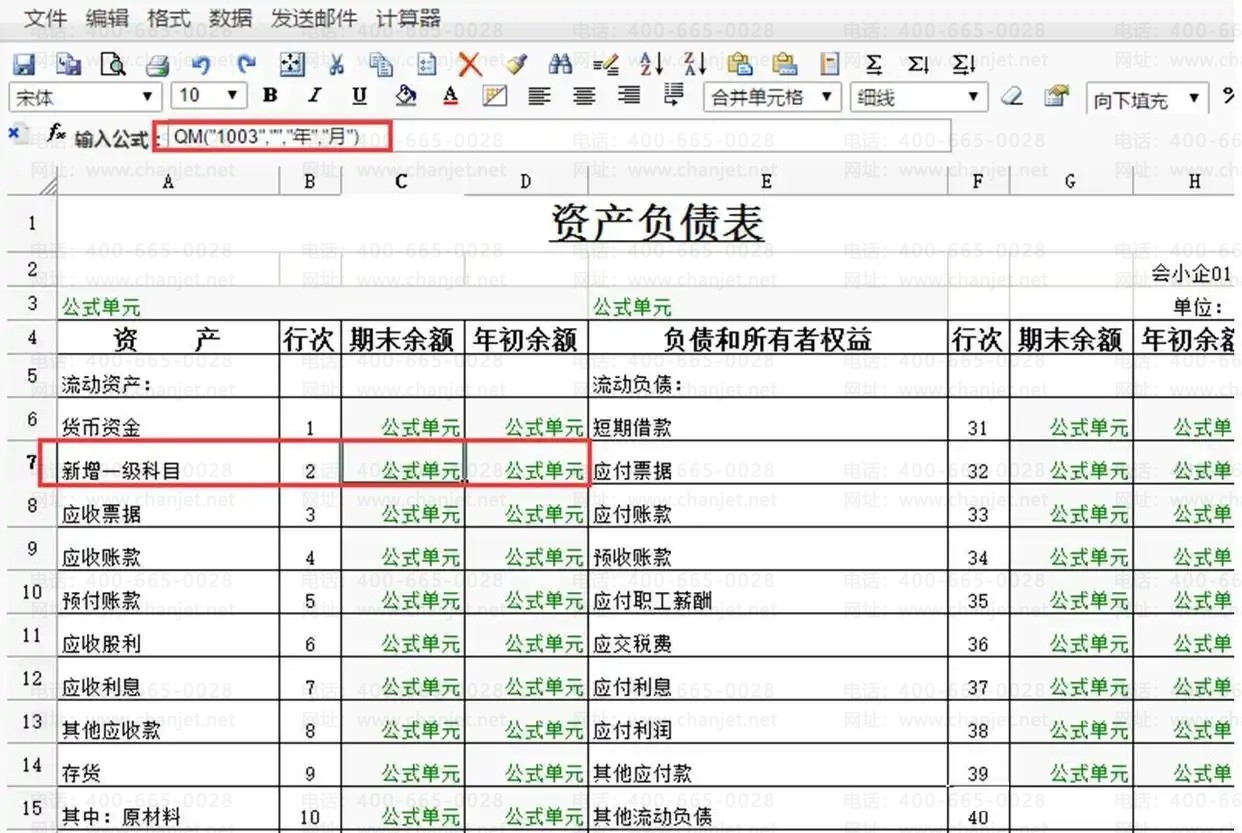Screen dimensions: 1242x833
Task: Click the 货币资金 cell
Action: coord(168,420)
